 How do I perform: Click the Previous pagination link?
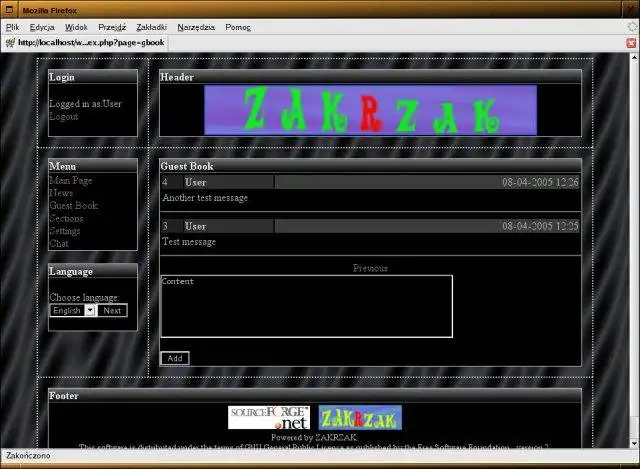click(370, 268)
